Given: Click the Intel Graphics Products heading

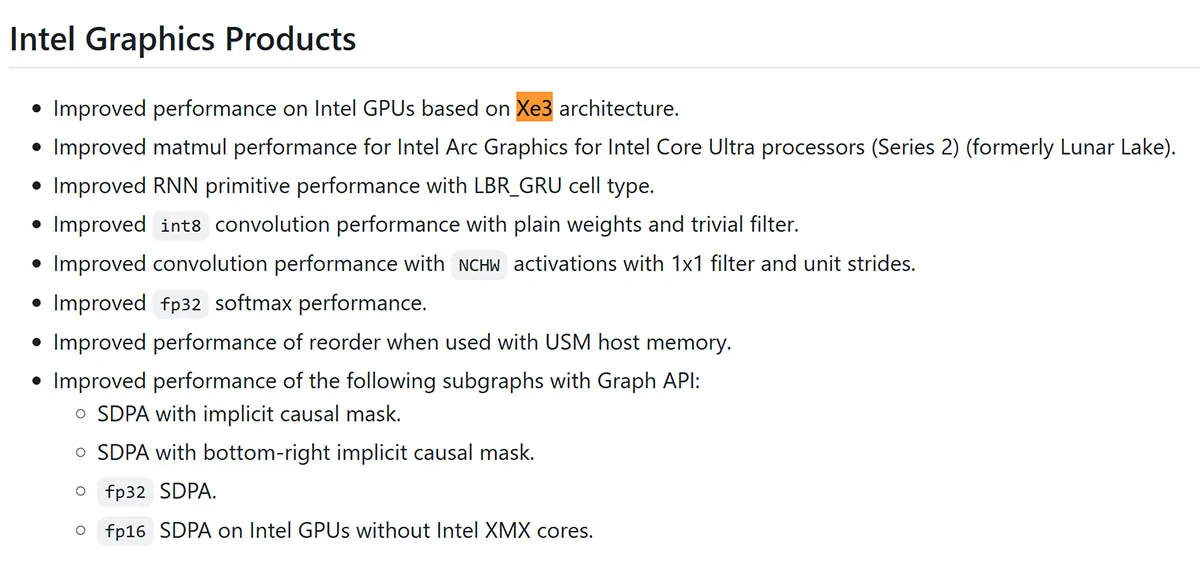Looking at the screenshot, I should [183, 39].
